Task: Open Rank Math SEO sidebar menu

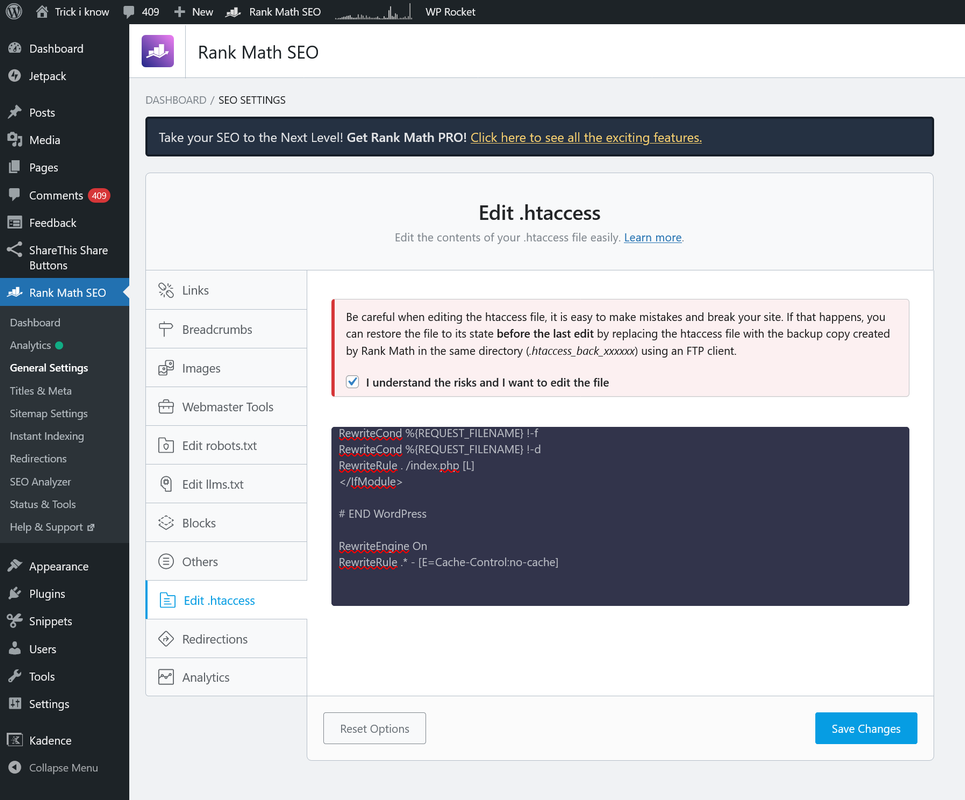Action: coord(65,292)
